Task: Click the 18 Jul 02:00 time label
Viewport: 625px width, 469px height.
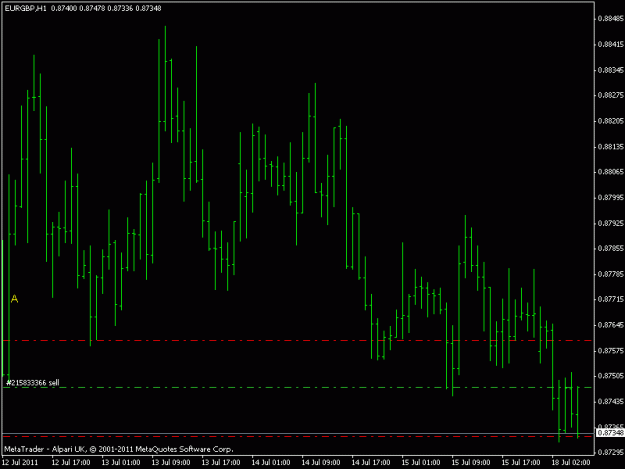Action: click(571, 462)
